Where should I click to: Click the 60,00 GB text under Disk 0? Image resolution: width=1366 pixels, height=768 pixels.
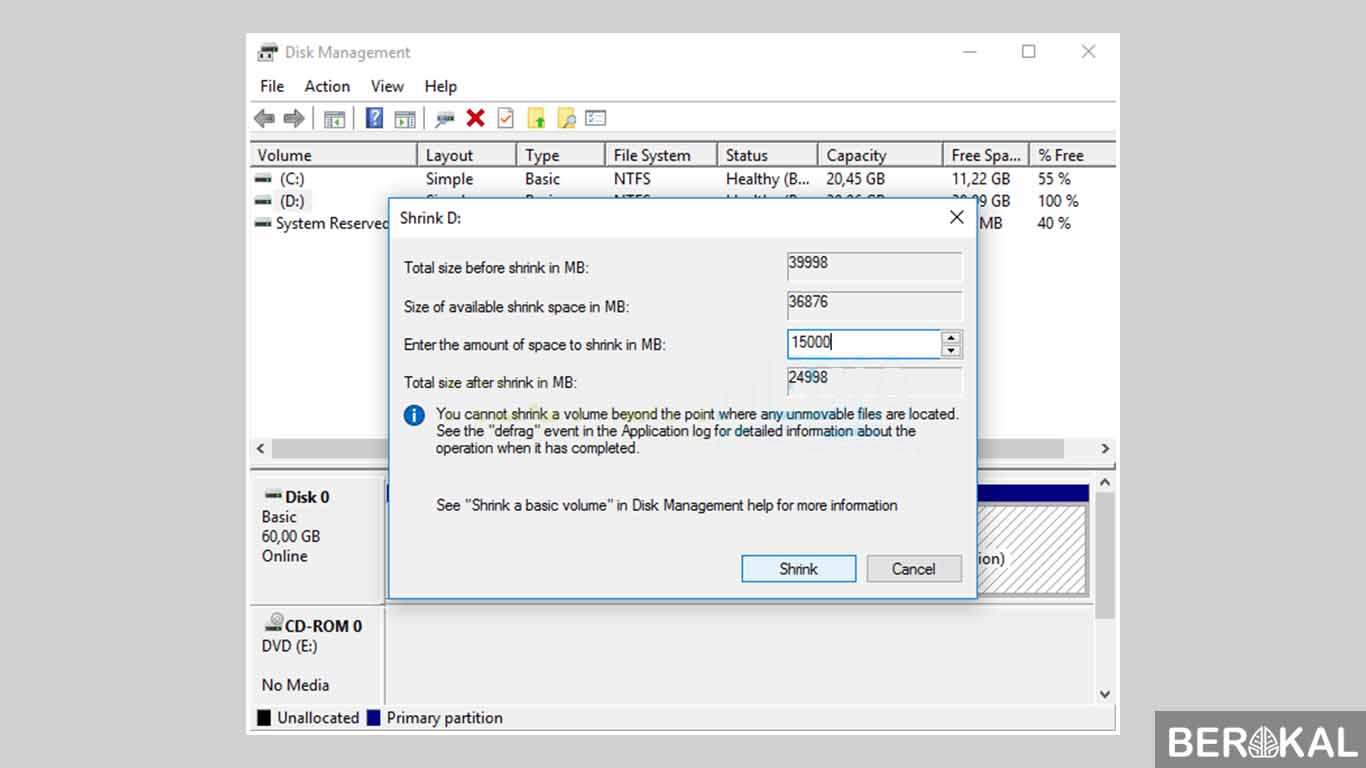(291, 536)
